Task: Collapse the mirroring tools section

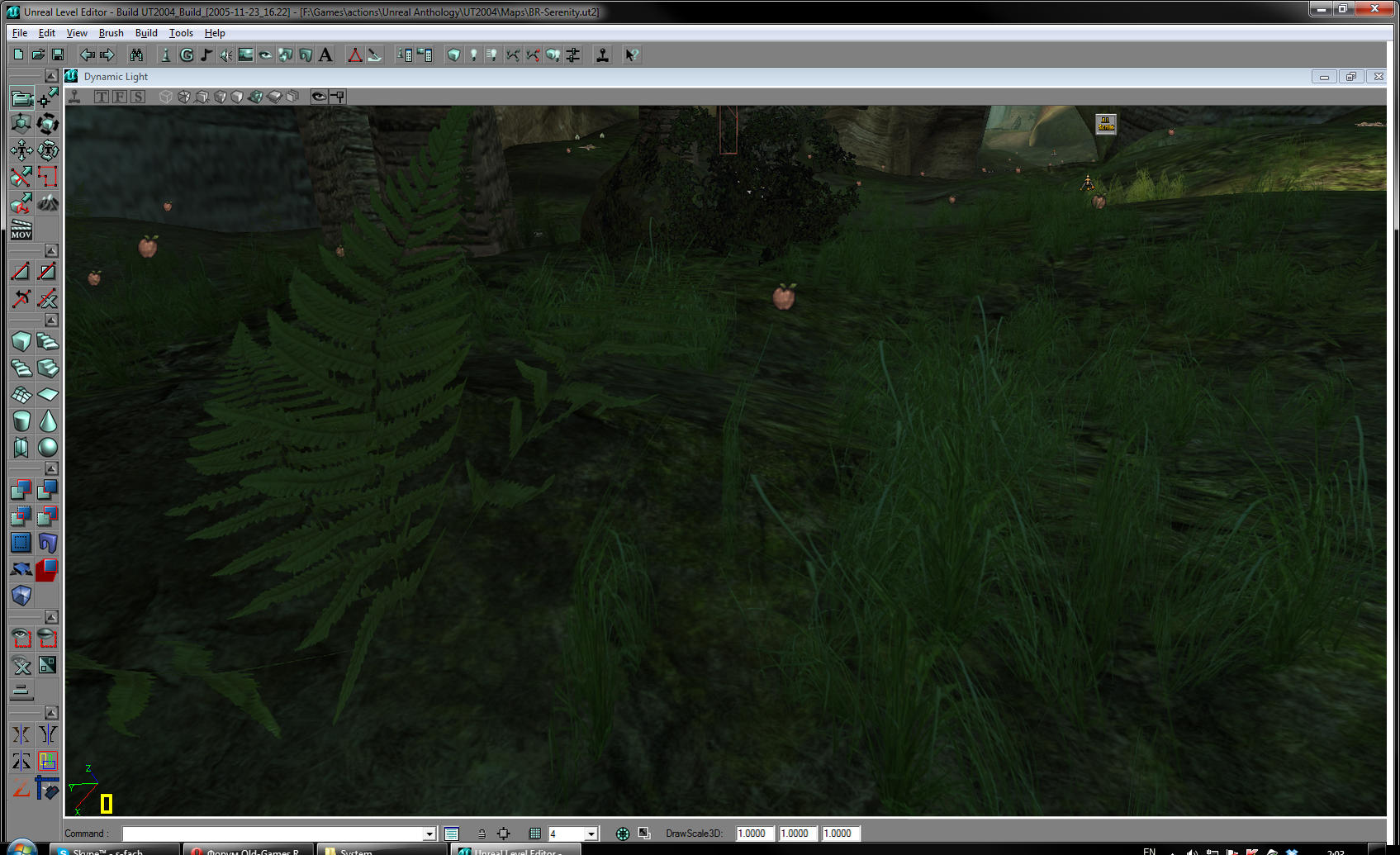Action: pyautogui.click(x=51, y=712)
